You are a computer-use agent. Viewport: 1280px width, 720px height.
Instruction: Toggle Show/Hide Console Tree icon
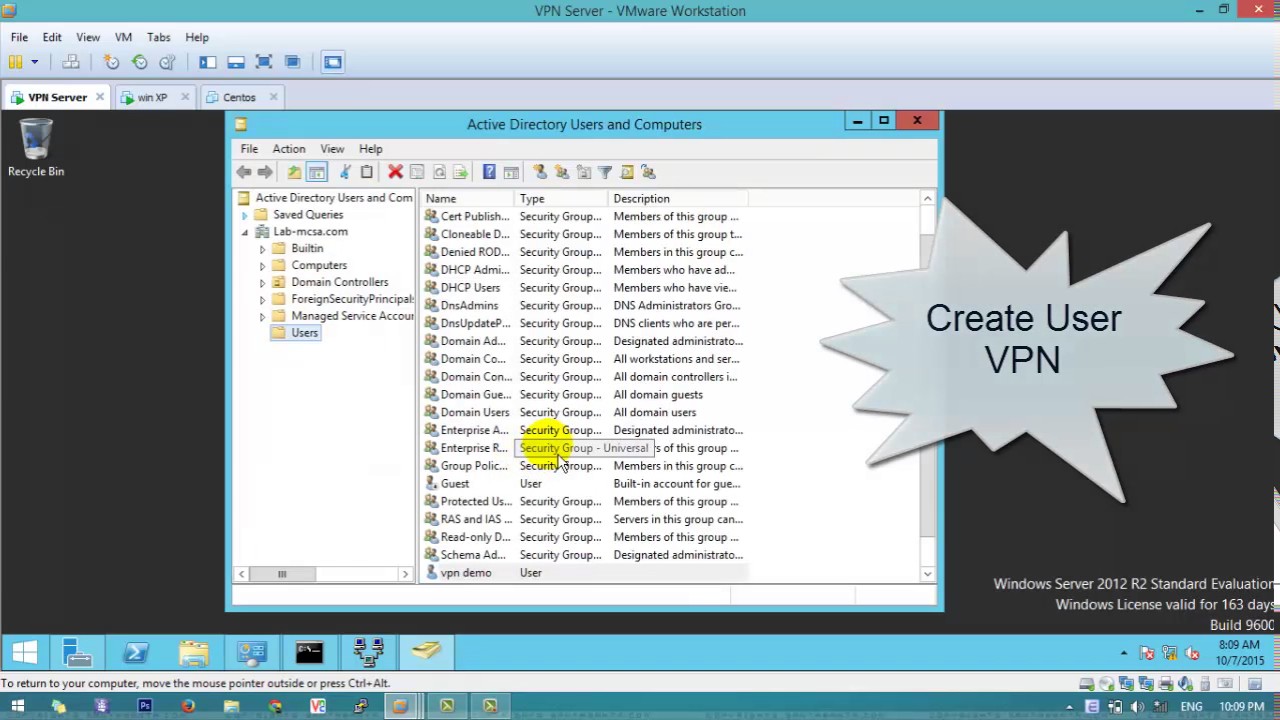pyautogui.click(x=317, y=172)
